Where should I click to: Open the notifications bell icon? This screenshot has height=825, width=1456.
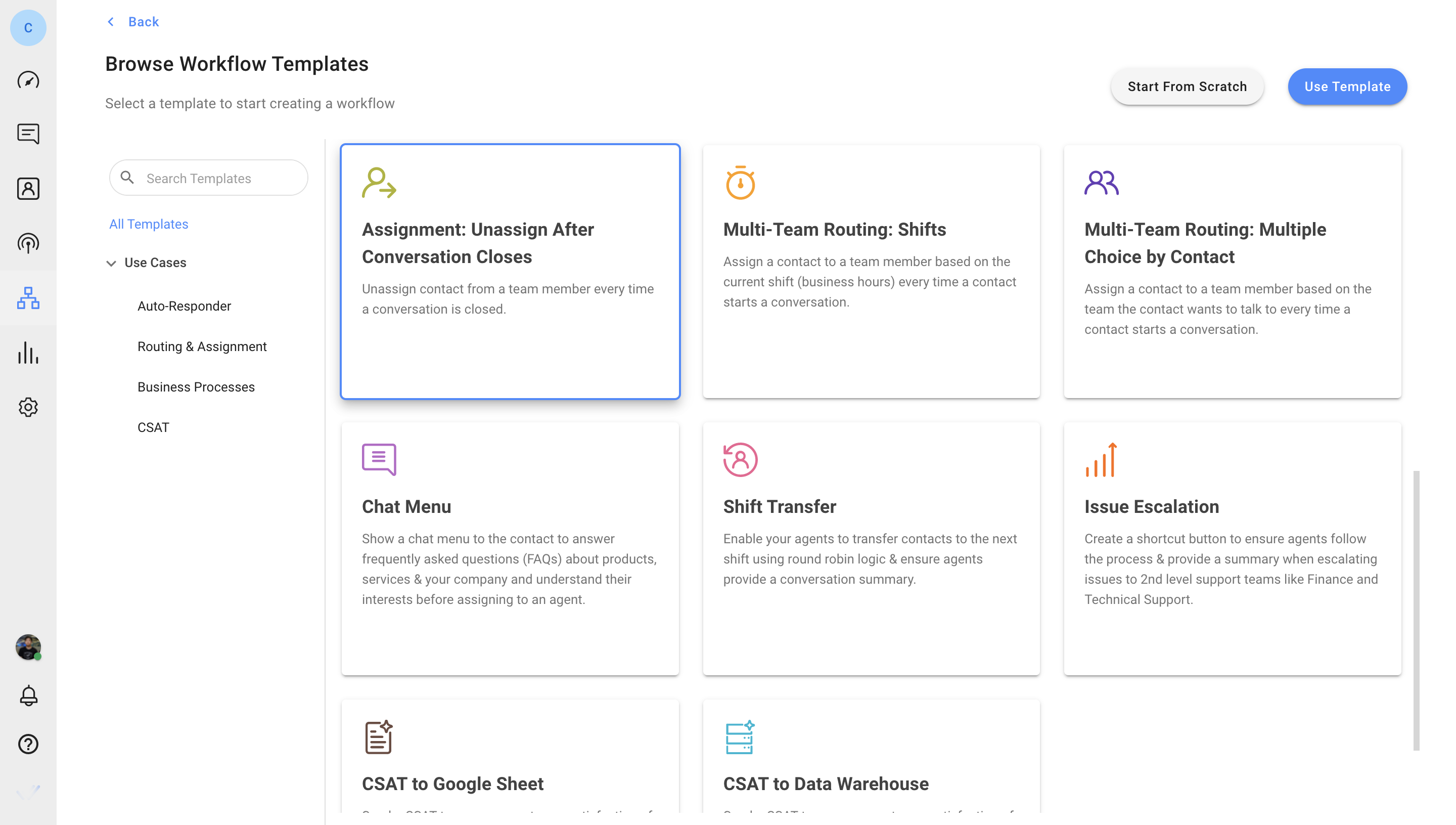tap(28, 694)
